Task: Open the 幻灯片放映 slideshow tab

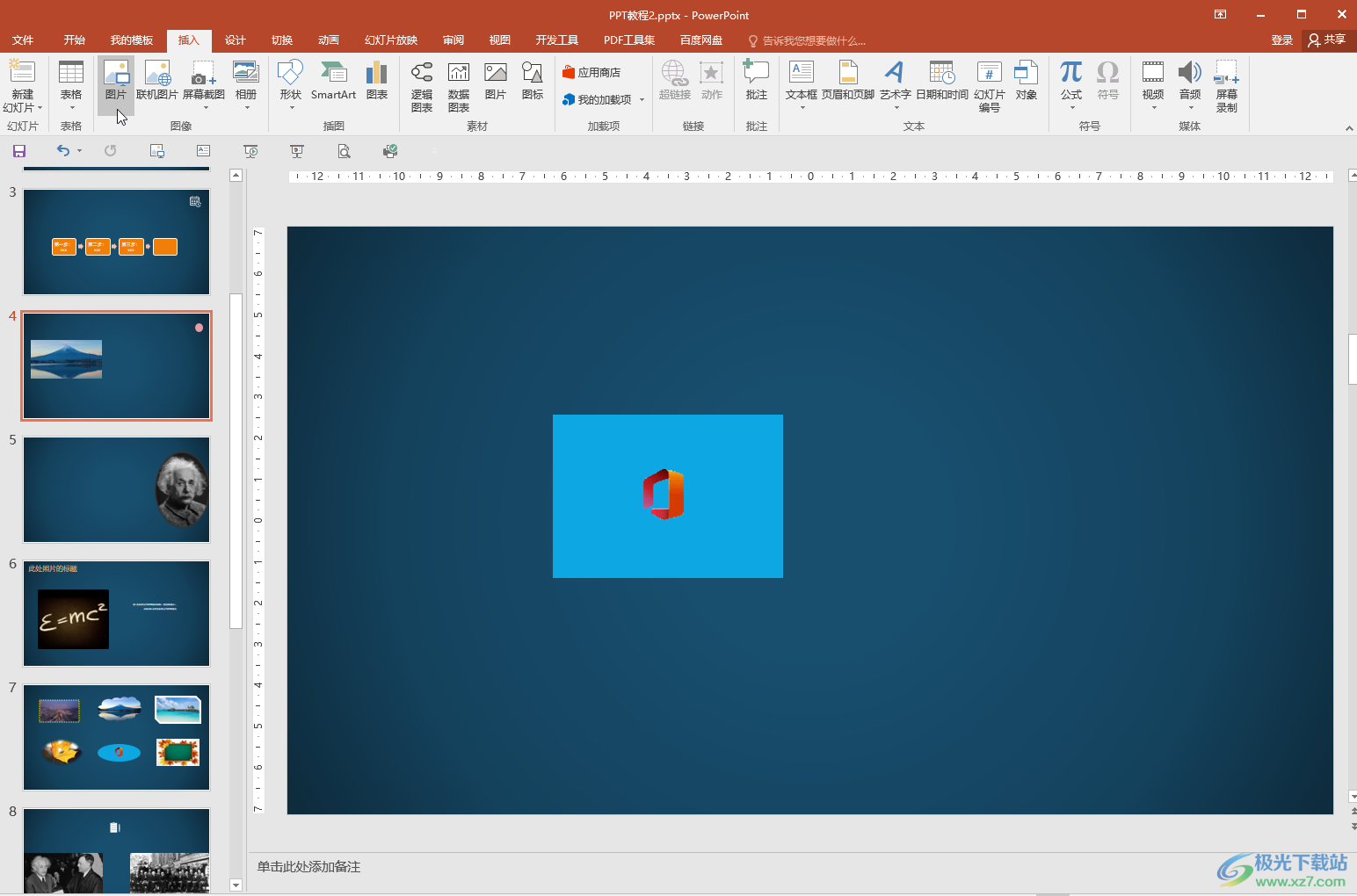Action: click(391, 40)
